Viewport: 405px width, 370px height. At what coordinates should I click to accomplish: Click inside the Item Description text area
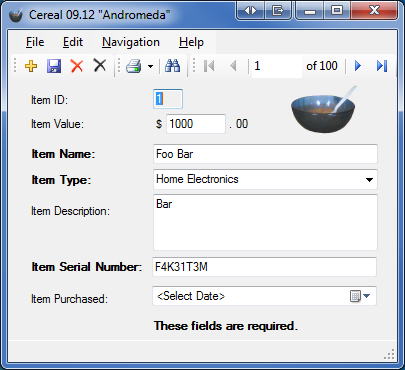pyautogui.click(x=265, y=222)
